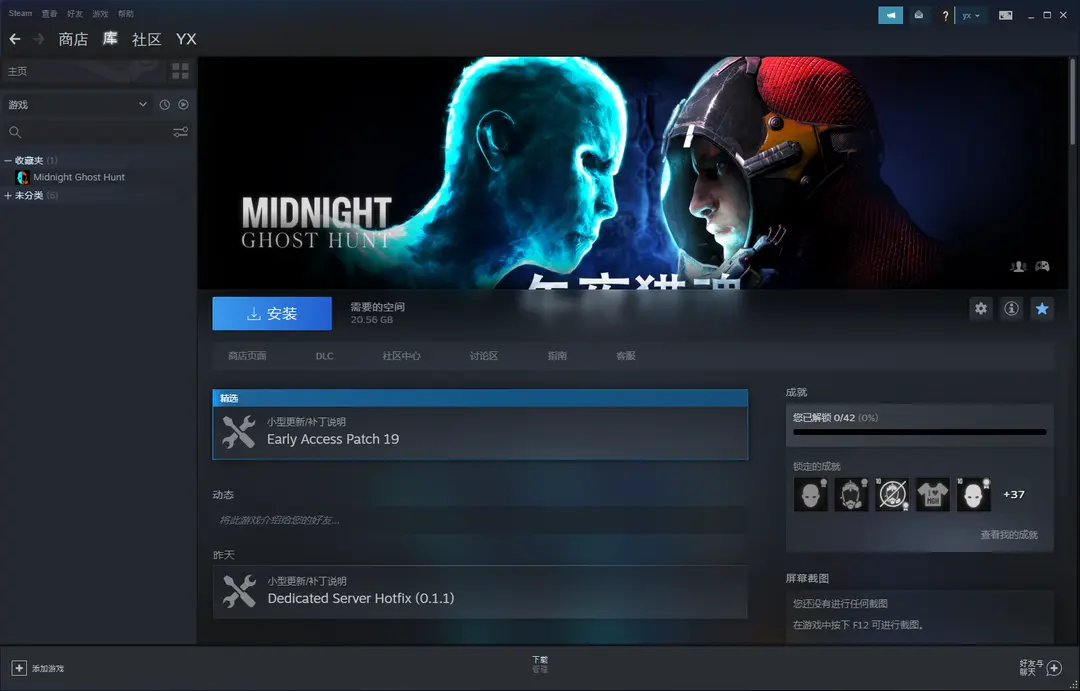Viewport: 1080px width, 691px height.
Task: Open the 社区中心 tab
Action: 402,356
